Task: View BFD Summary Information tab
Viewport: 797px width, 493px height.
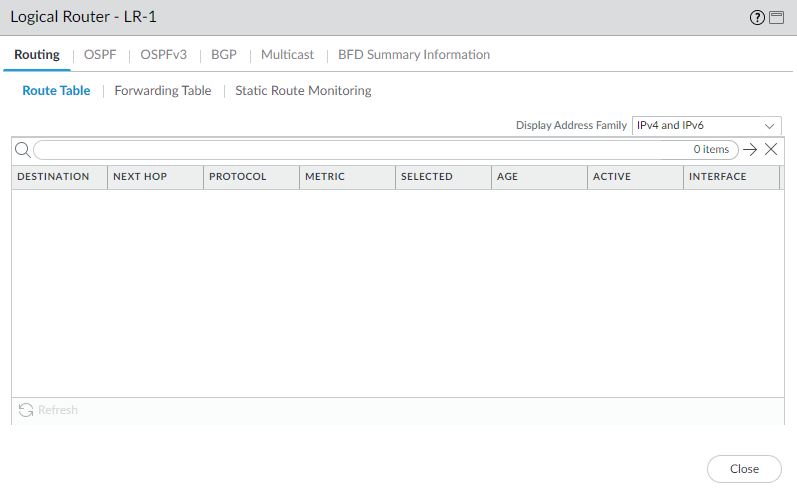Action: tap(414, 55)
